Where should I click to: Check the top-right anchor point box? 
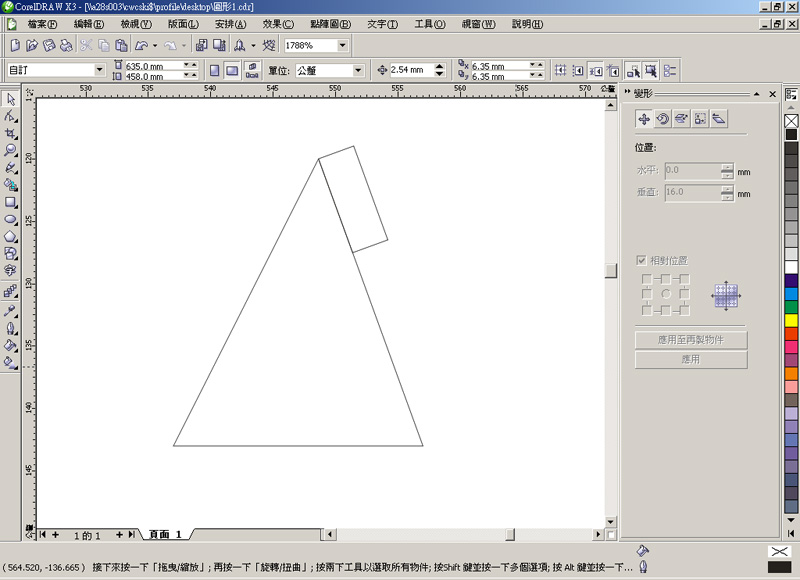click(684, 279)
